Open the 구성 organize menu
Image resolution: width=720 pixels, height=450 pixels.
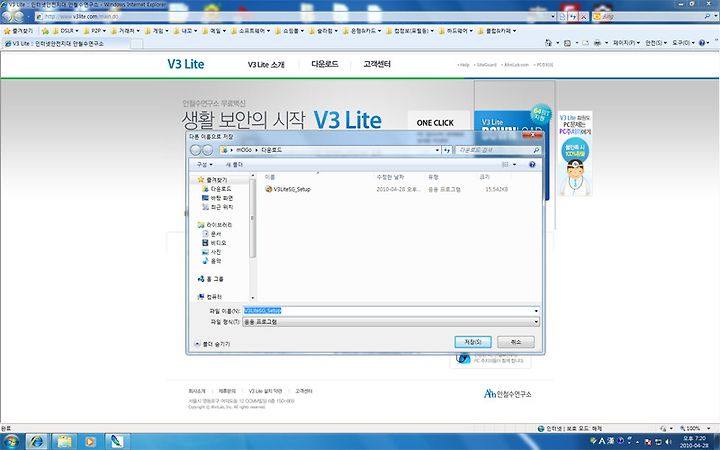(205, 164)
